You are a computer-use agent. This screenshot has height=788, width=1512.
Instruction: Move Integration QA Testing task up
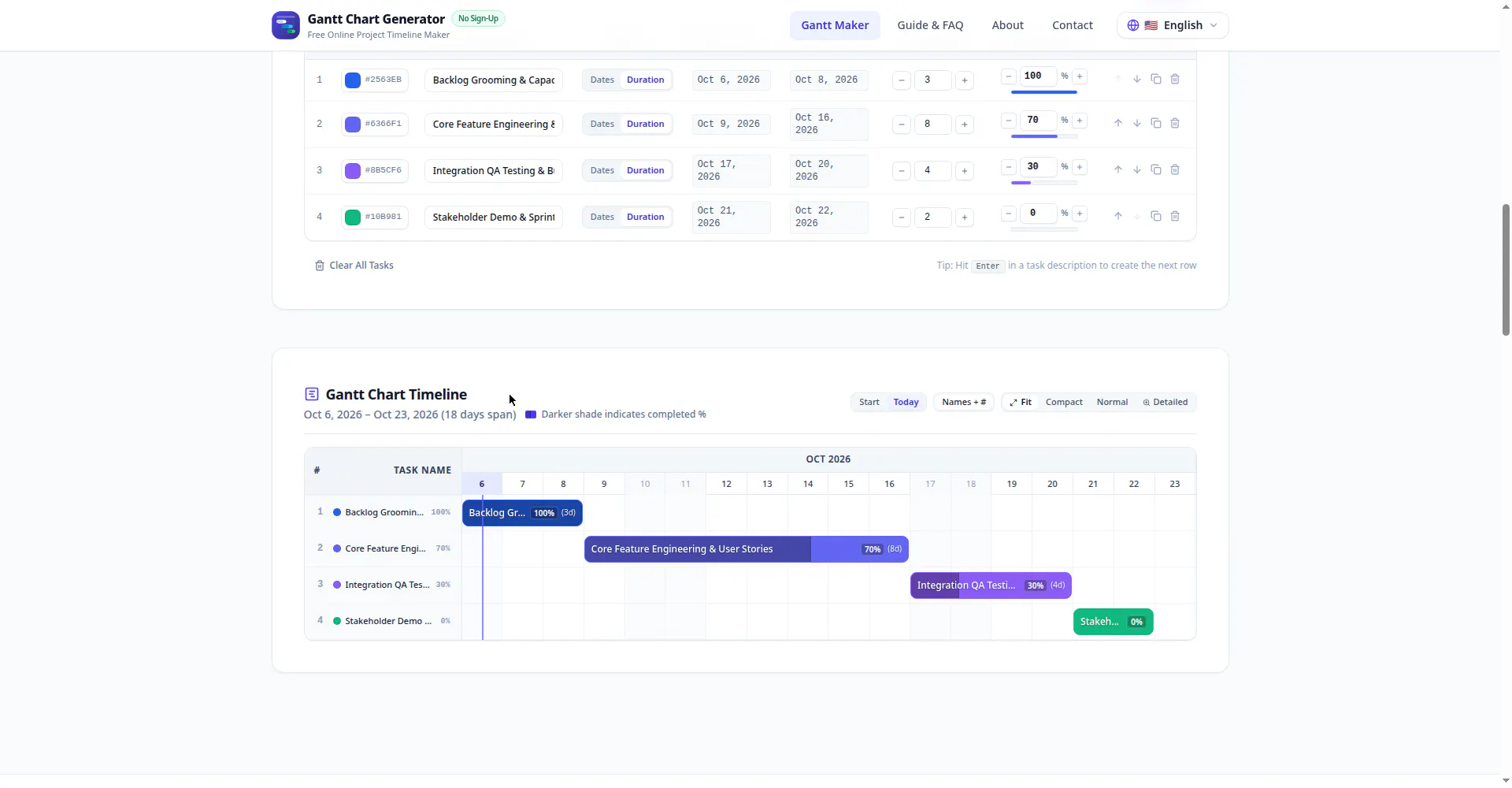point(1118,170)
